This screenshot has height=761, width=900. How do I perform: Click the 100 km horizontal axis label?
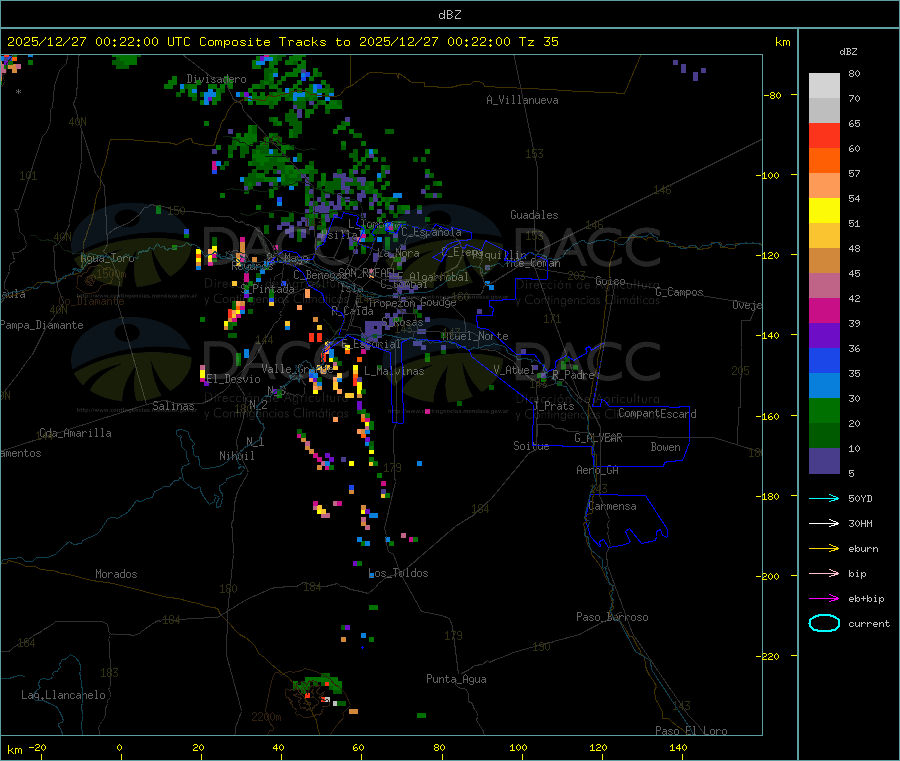[518, 747]
